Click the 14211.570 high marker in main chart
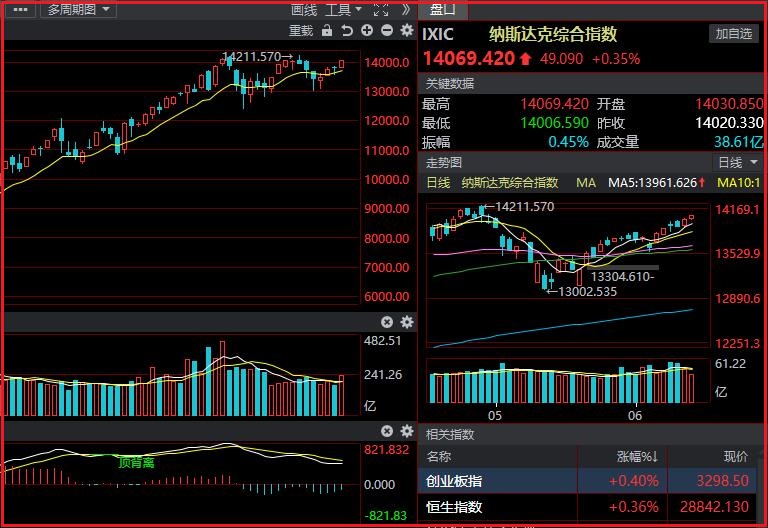The height and width of the screenshot is (528, 768). pos(257,57)
